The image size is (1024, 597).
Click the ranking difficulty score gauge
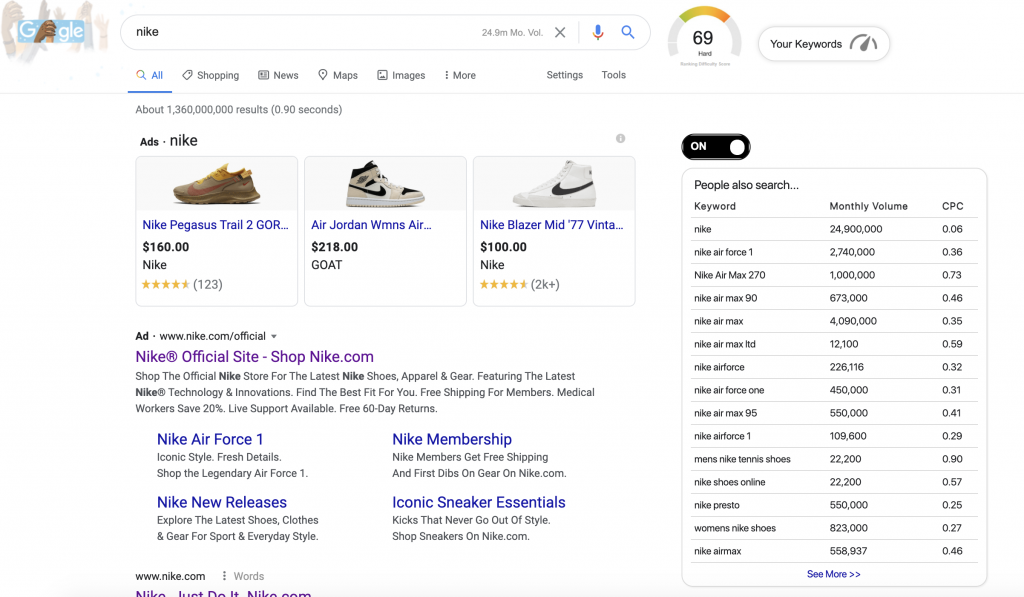coord(703,38)
